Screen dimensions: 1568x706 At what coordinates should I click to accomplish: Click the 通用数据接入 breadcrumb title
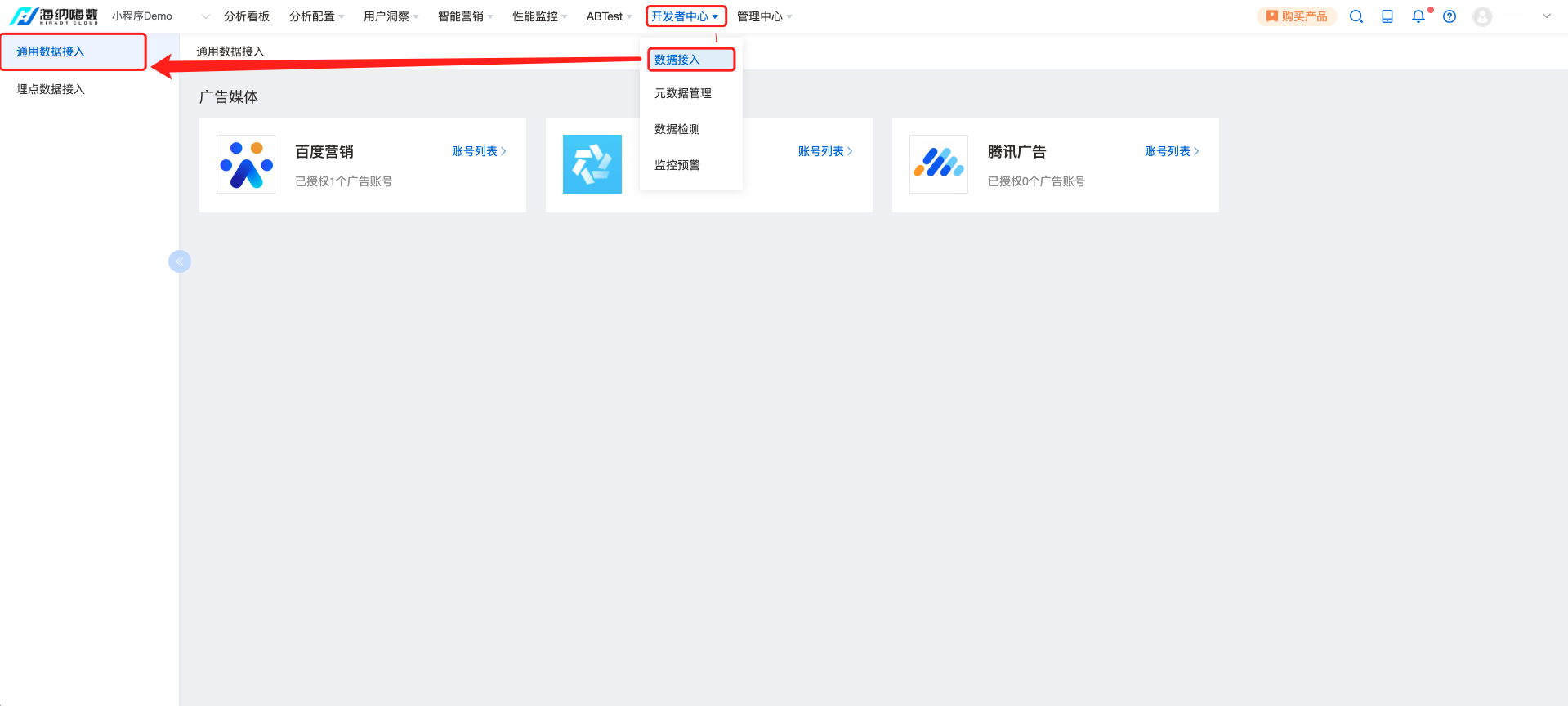[x=230, y=51]
